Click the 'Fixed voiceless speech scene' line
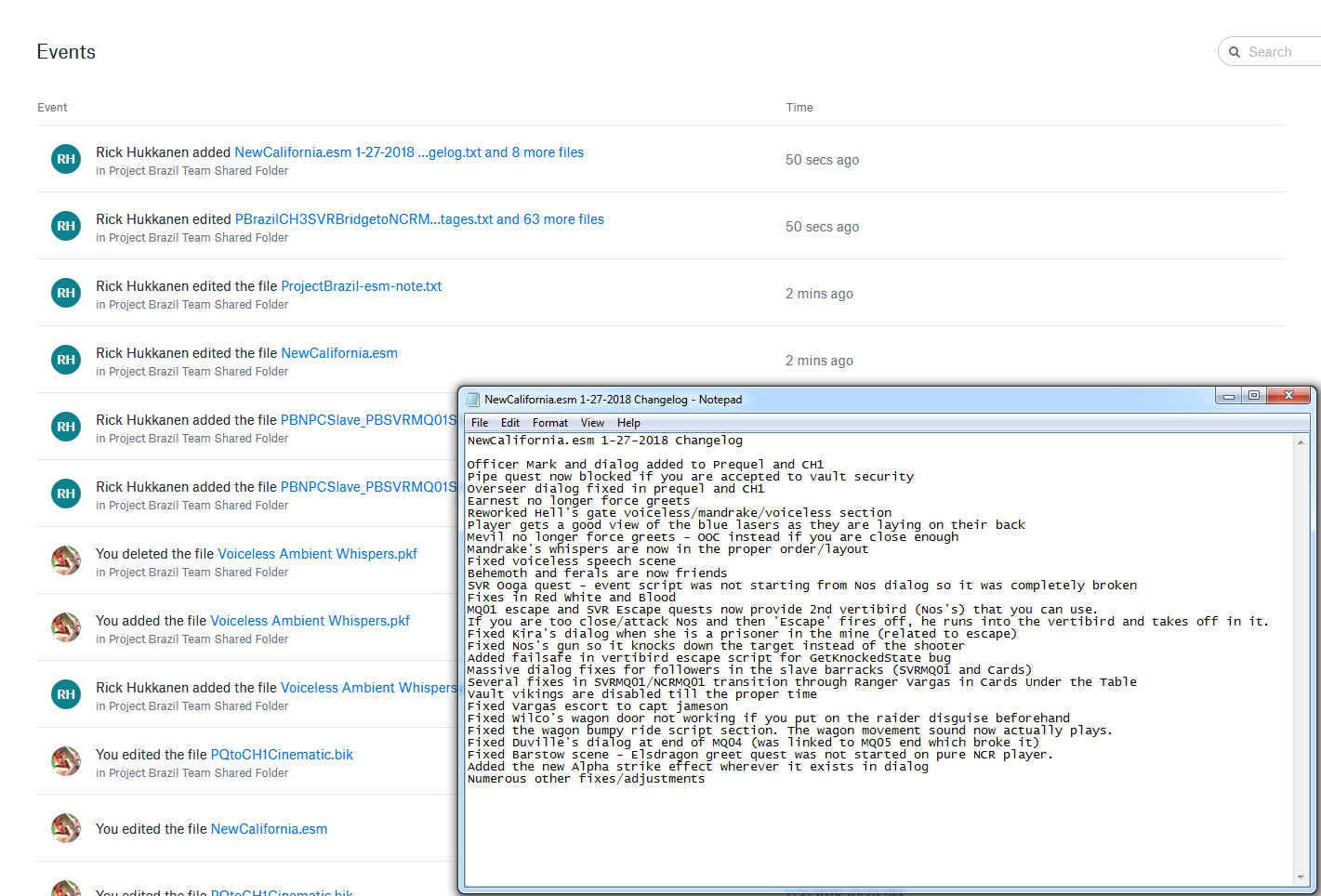 tap(572, 561)
